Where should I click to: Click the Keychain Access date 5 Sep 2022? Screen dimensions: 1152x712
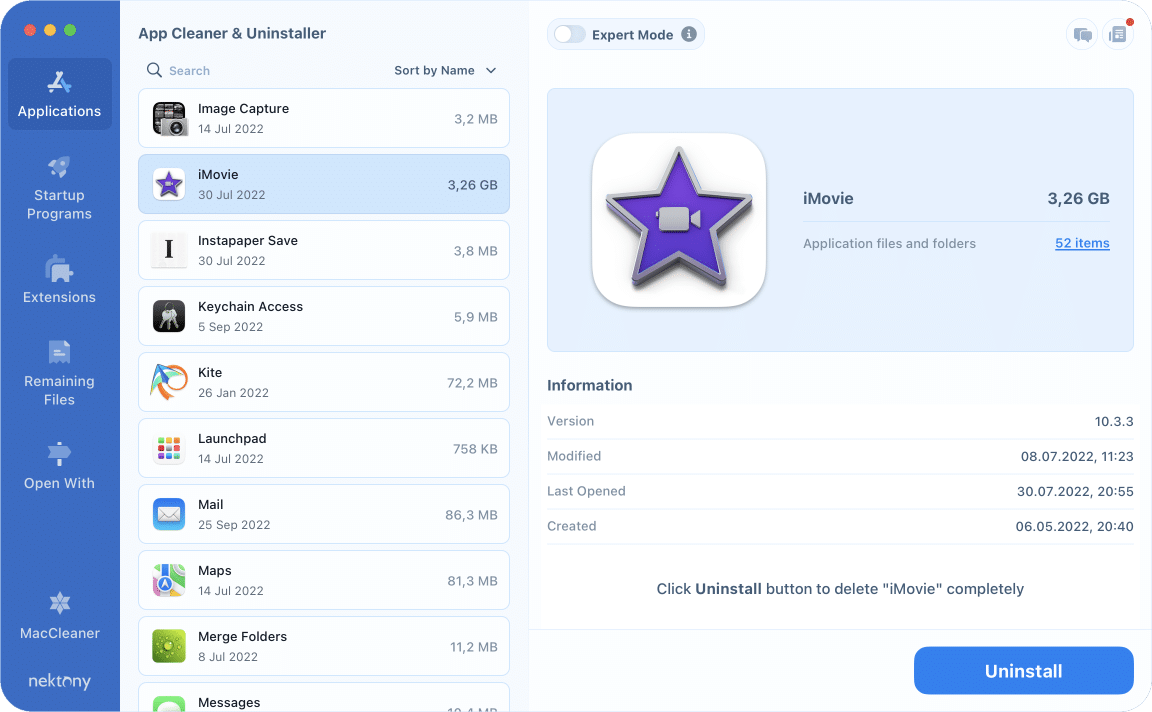tap(230, 326)
